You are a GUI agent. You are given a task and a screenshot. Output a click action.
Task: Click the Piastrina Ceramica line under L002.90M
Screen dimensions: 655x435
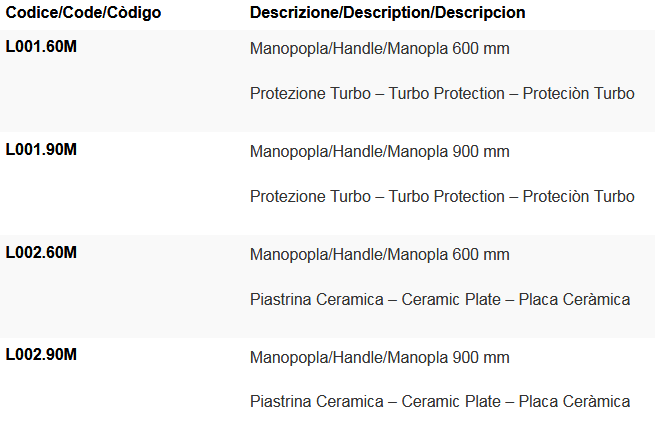tap(440, 402)
